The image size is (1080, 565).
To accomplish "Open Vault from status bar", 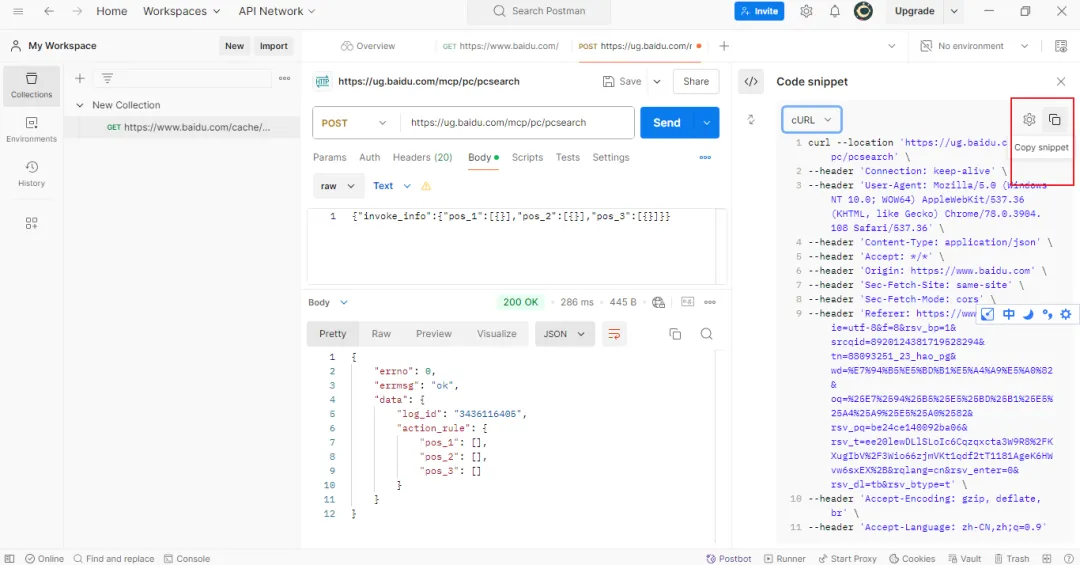I will 964,559.
